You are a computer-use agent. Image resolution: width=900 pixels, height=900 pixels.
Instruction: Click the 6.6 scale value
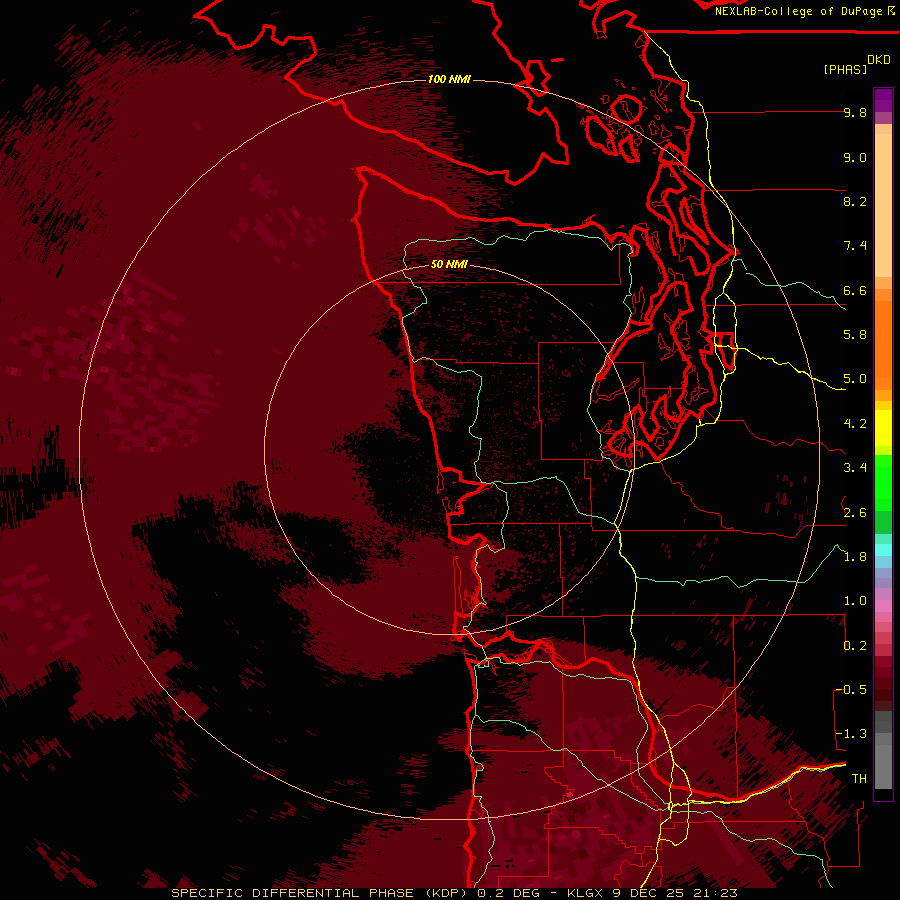855,290
